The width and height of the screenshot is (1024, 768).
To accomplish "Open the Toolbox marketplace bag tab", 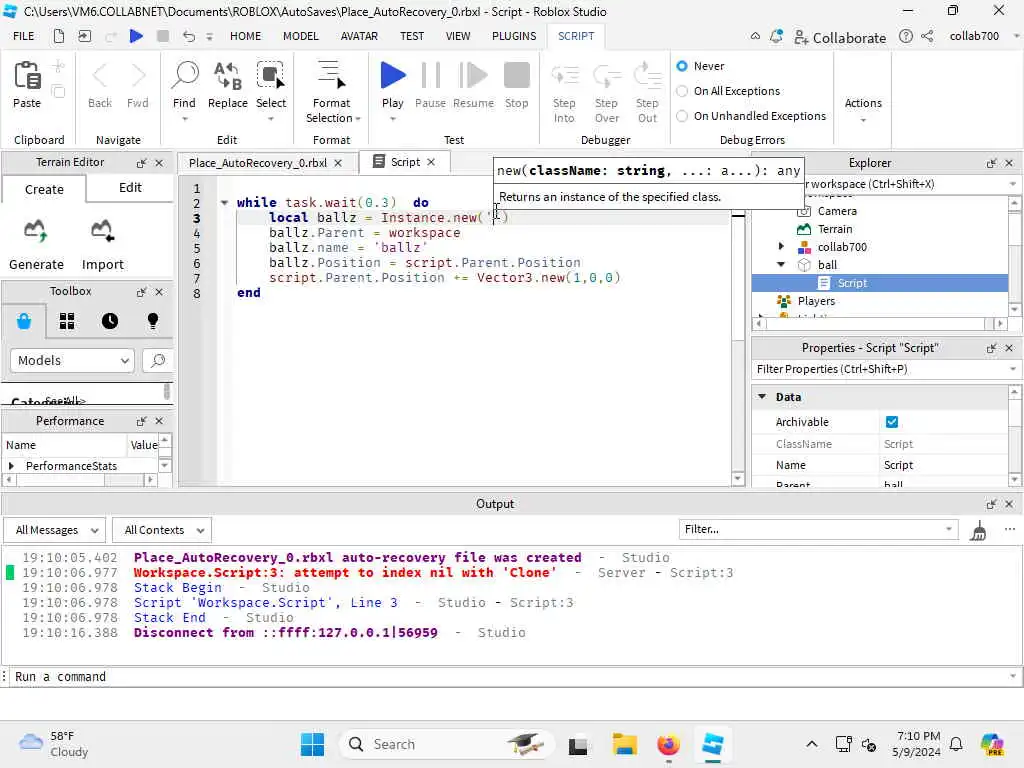I will 24,321.
